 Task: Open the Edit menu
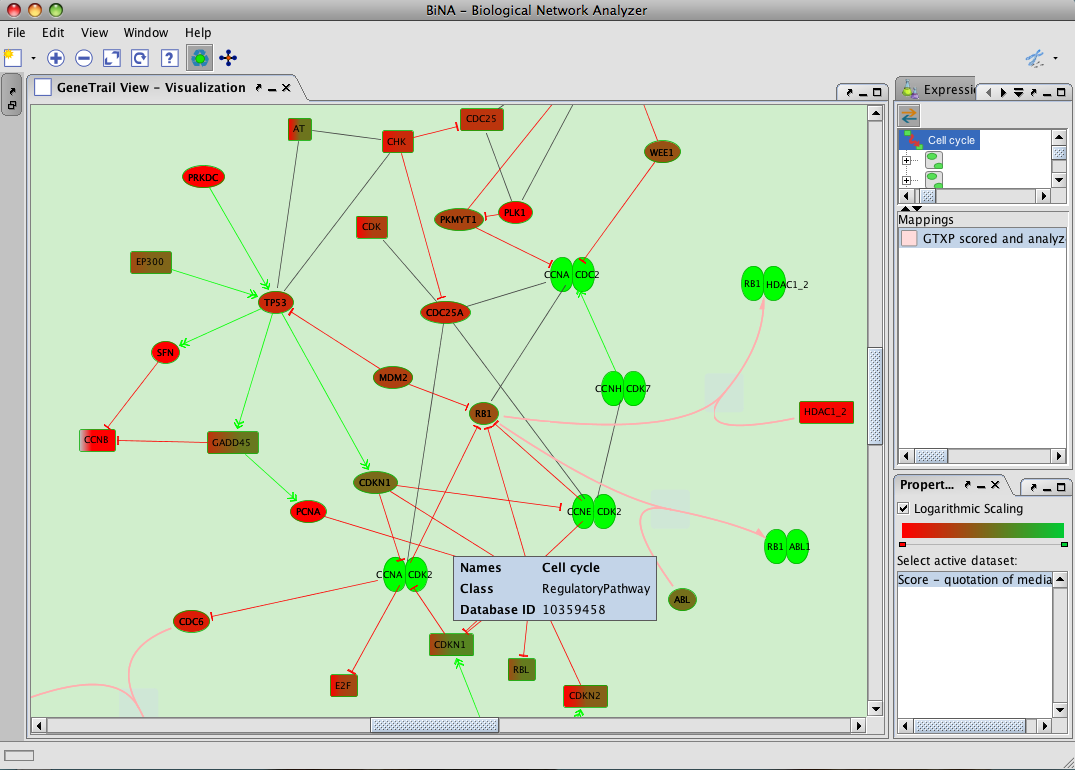[53, 32]
